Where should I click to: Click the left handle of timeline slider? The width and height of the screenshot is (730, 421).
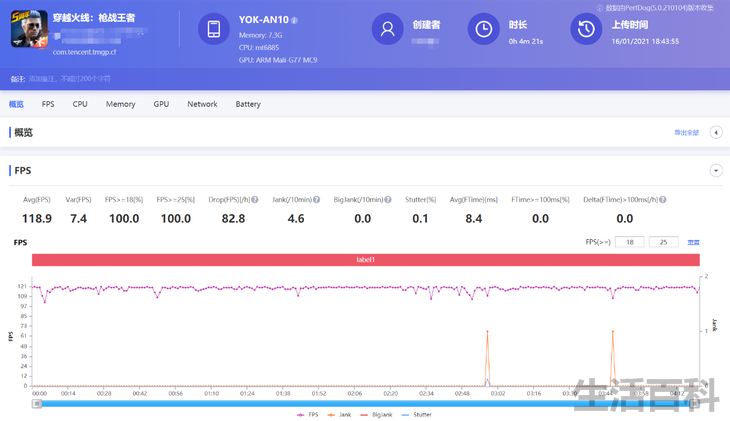pyautogui.click(x=36, y=404)
